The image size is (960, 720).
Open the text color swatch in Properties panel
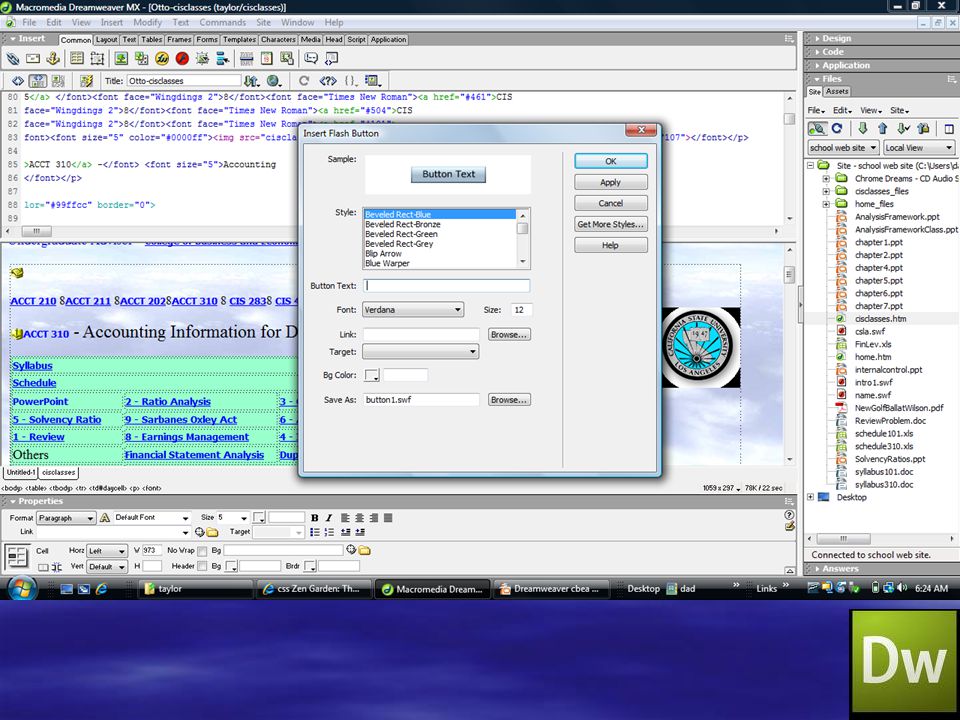260,518
